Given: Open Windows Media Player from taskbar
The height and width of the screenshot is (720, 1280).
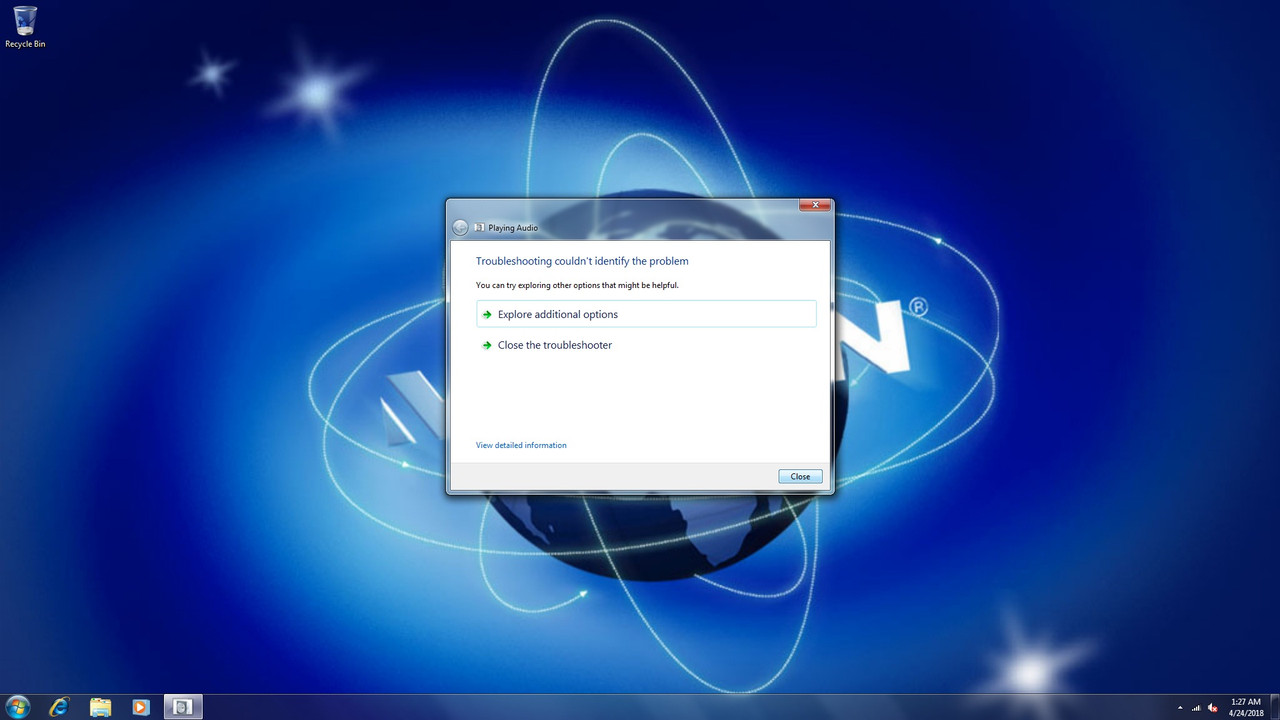Looking at the screenshot, I should pyautogui.click(x=141, y=707).
